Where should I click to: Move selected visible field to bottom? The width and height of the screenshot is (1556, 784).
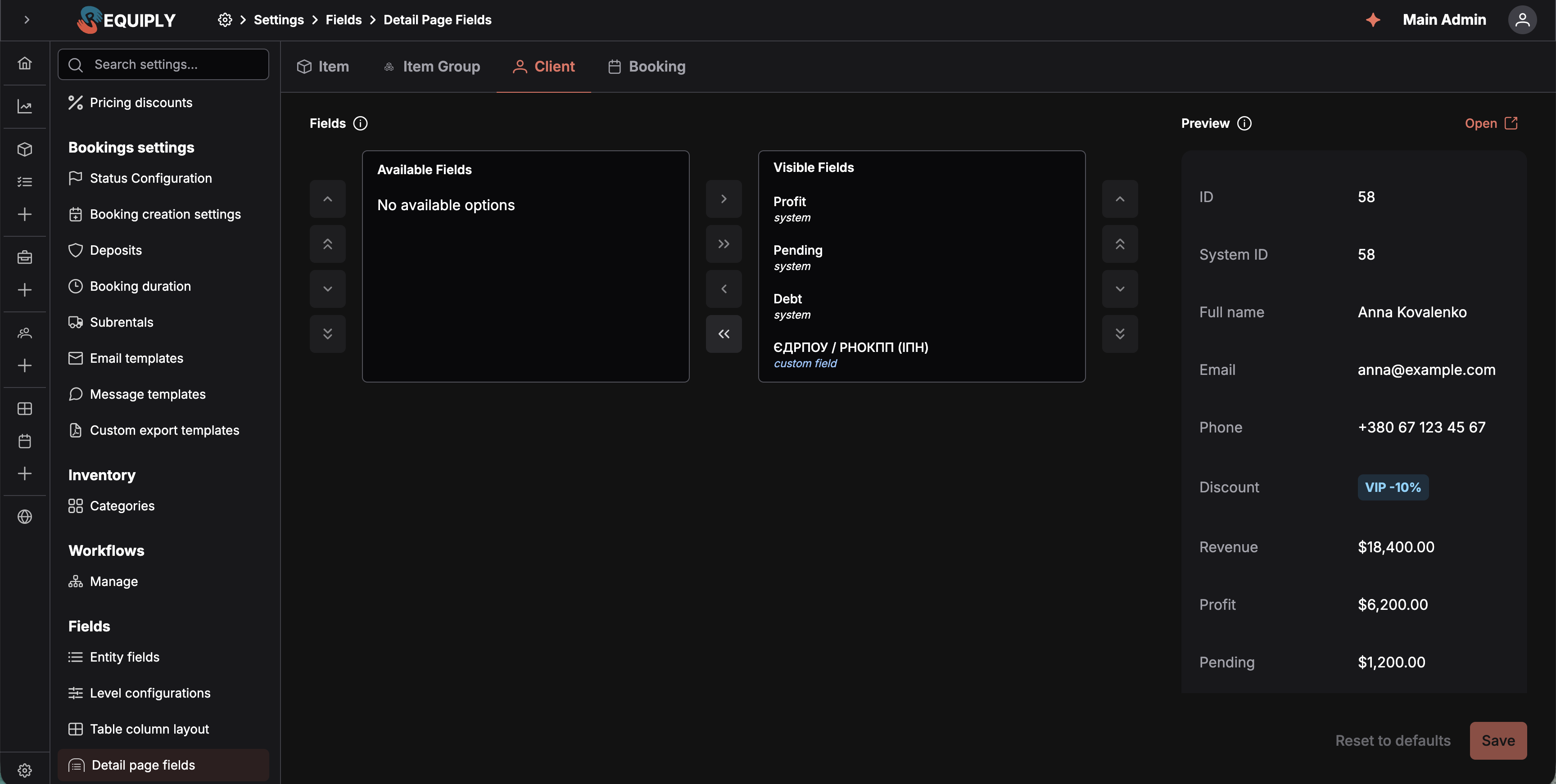tap(1120, 334)
